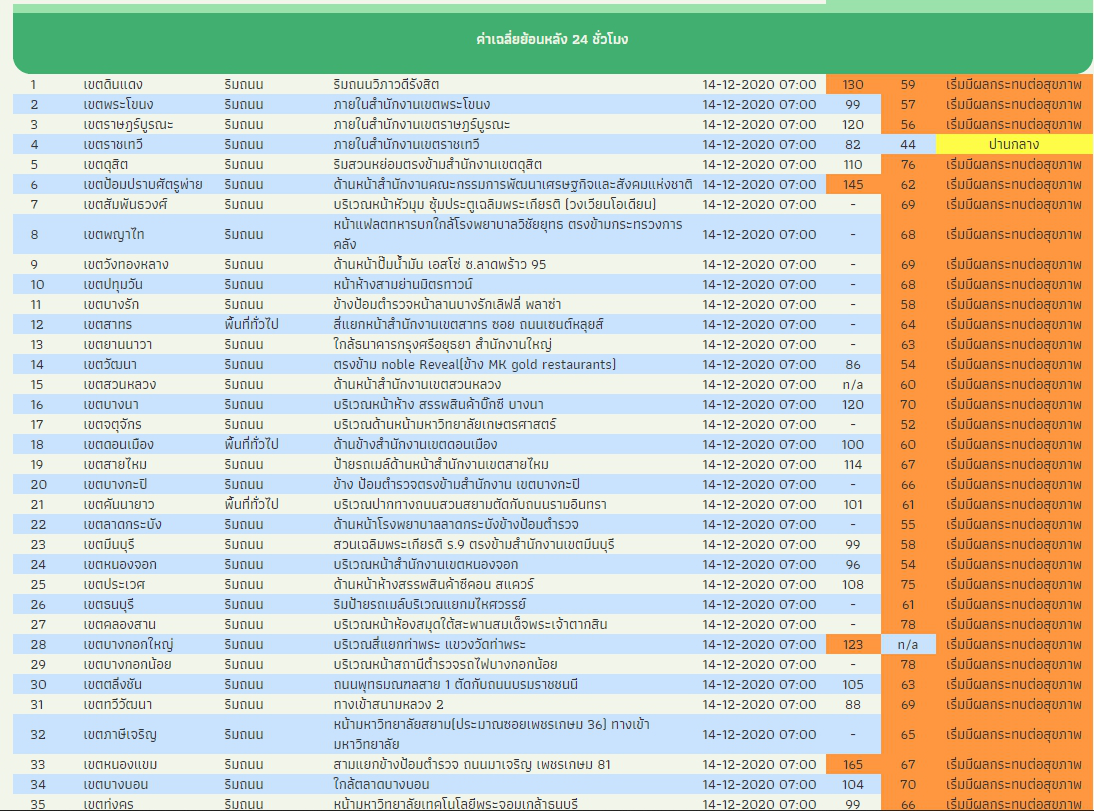This screenshot has width=1094, height=811.
Task: Select the district cell "เขตลาดกระบัง"
Action: pyautogui.click(x=122, y=524)
